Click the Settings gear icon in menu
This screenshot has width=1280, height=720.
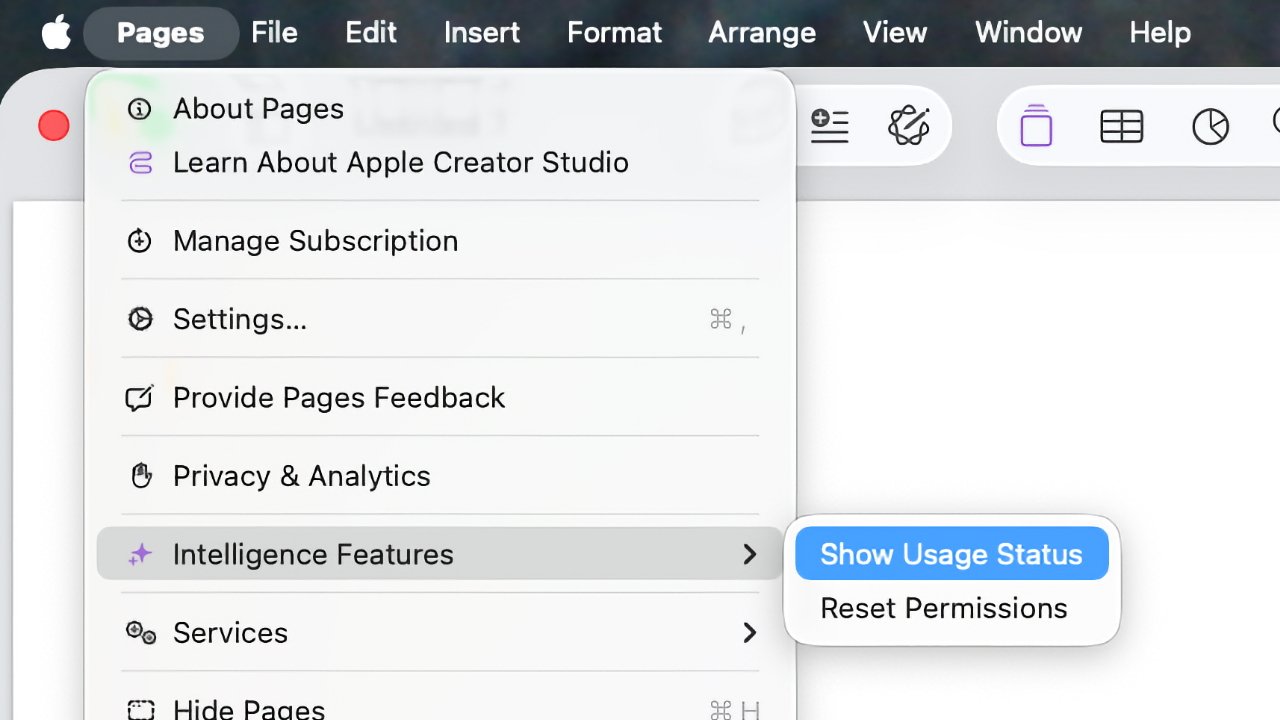140,319
